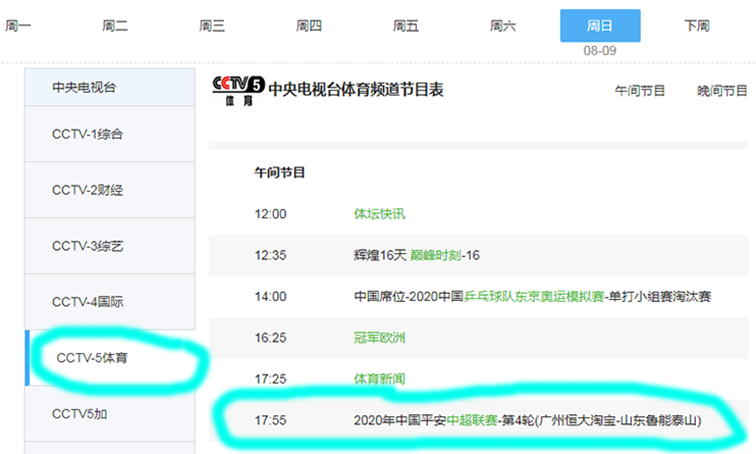Click the CCTV5 体育 logo
Screen dimensions: 756x454
[239, 91]
